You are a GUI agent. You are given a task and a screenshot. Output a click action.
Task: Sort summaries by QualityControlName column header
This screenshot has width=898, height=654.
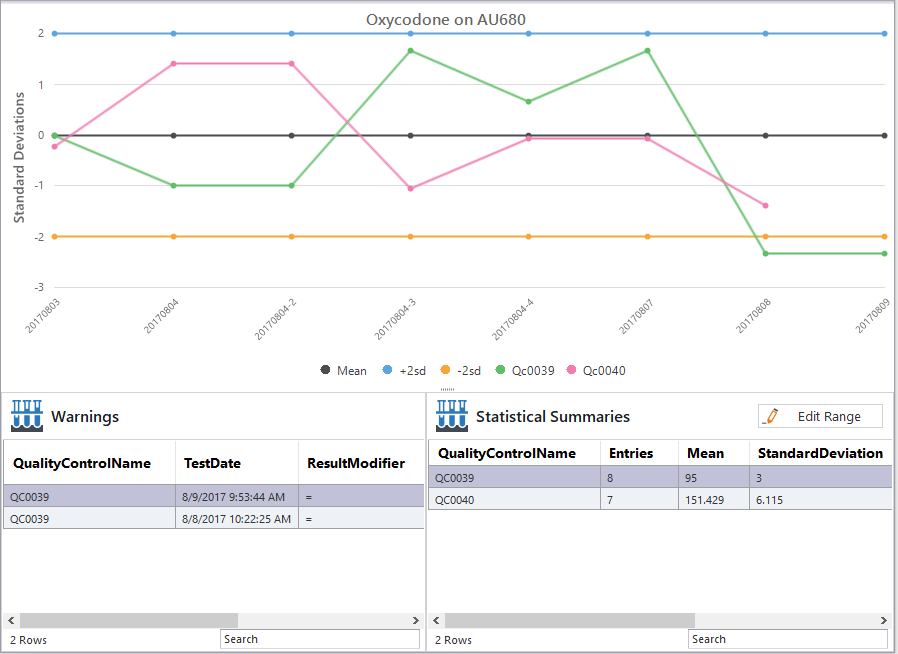coord(514,453)
